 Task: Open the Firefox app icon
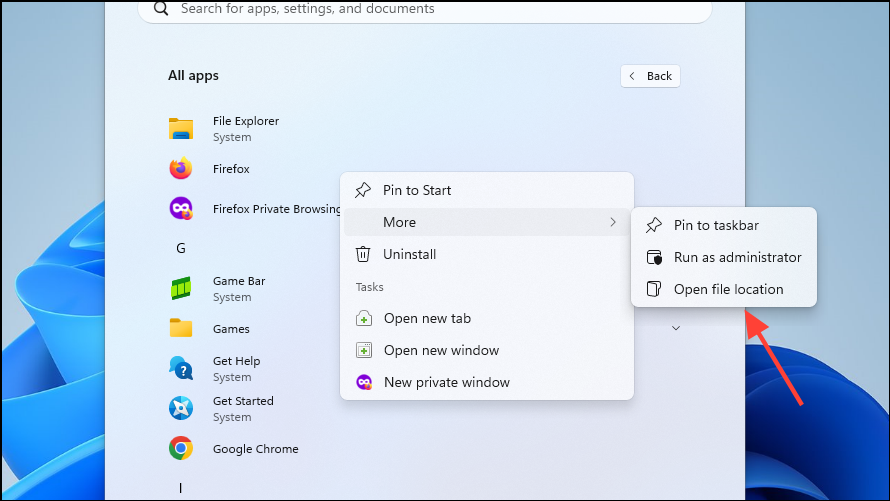pos(180,169)
